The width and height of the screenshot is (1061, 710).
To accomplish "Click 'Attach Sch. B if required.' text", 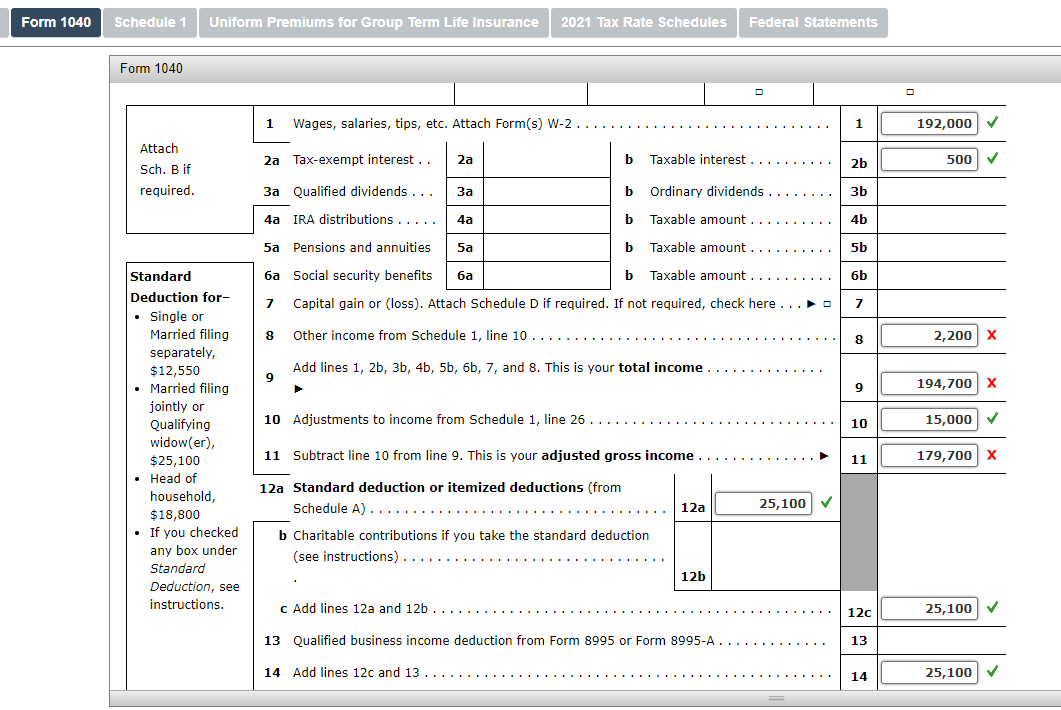I will [x=167, y=170].
